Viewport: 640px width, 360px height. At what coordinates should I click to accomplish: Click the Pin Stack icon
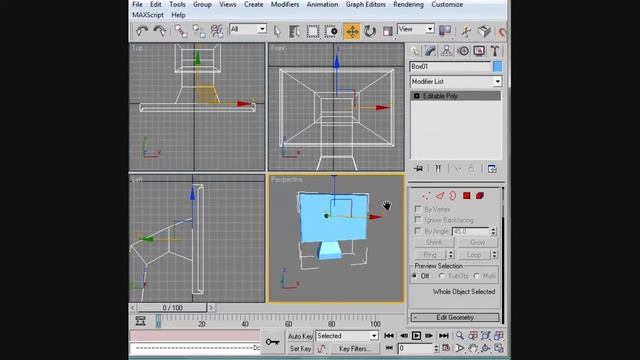pyautogui.click(x=418, y=169)
